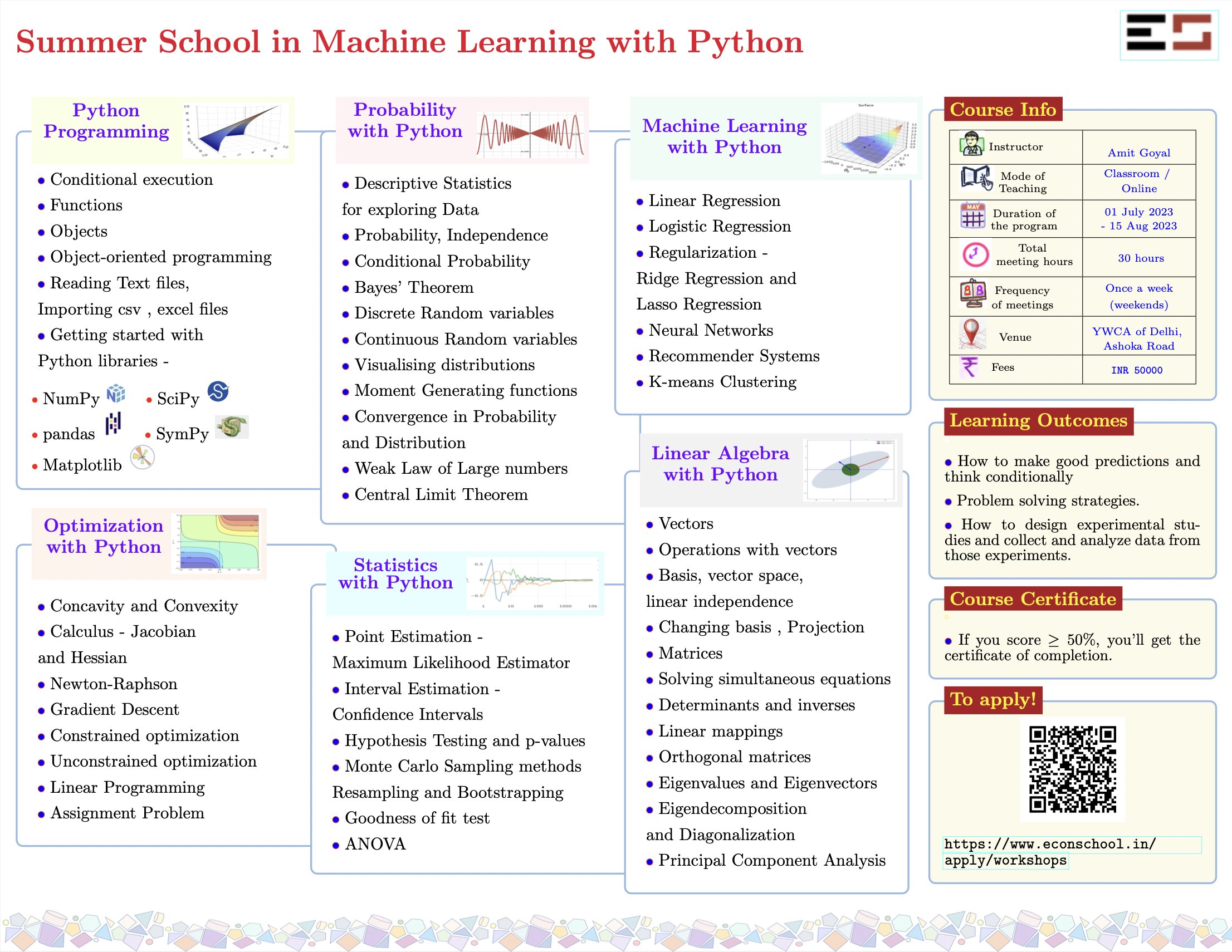
Task: Click the 30 hours value
Action: click(x=1141, y=258)
